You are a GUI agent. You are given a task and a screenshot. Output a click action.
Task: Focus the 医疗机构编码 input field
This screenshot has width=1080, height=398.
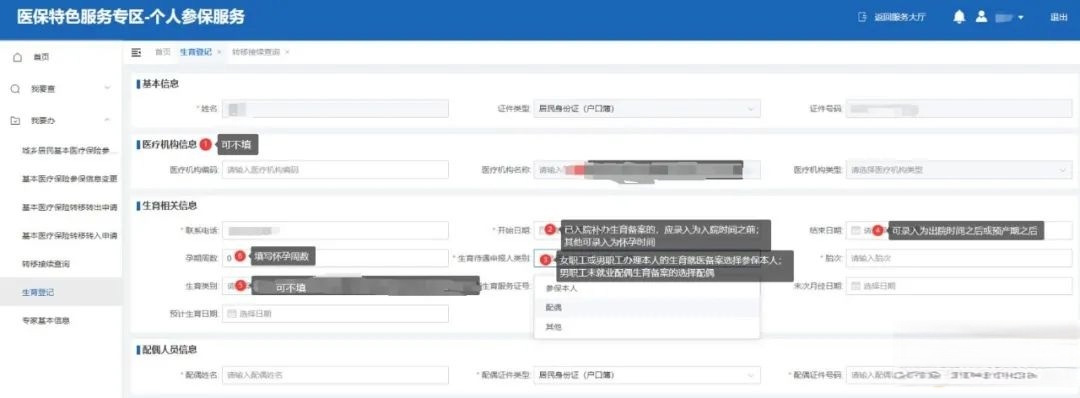click(x=335, y=169)
